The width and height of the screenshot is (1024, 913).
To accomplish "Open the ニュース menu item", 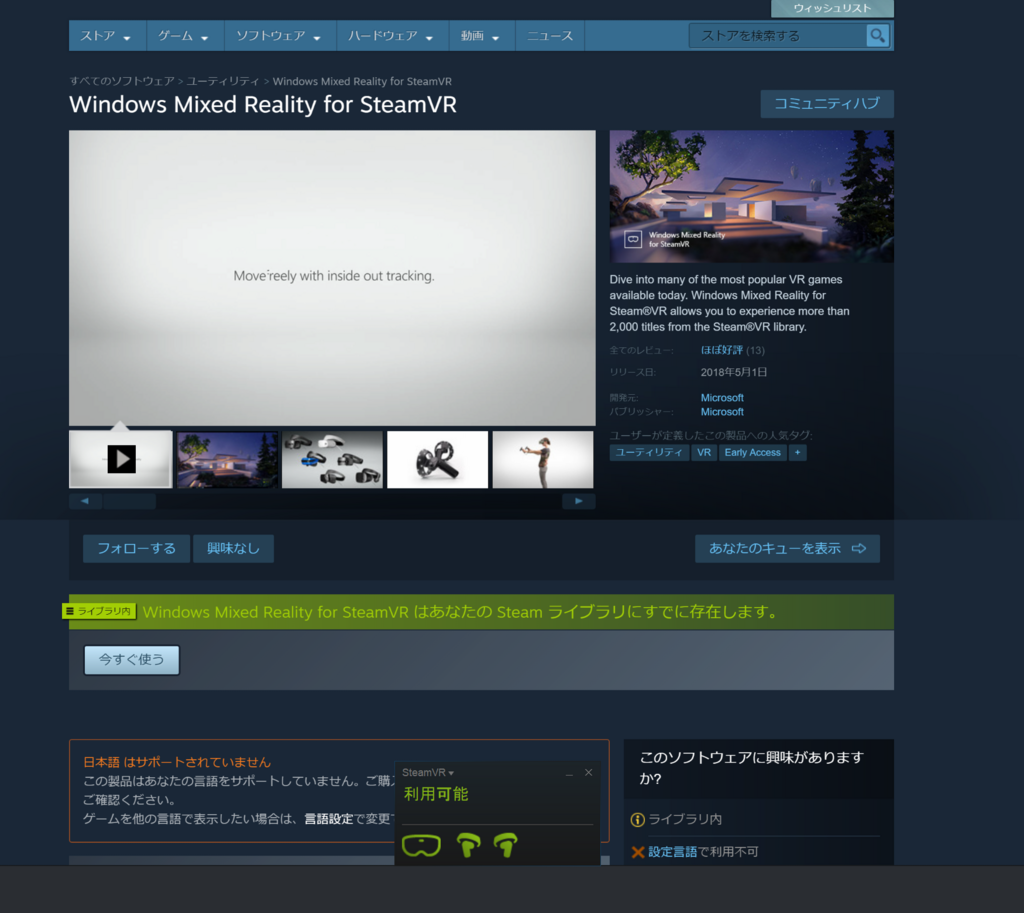I will click(550, 36).
